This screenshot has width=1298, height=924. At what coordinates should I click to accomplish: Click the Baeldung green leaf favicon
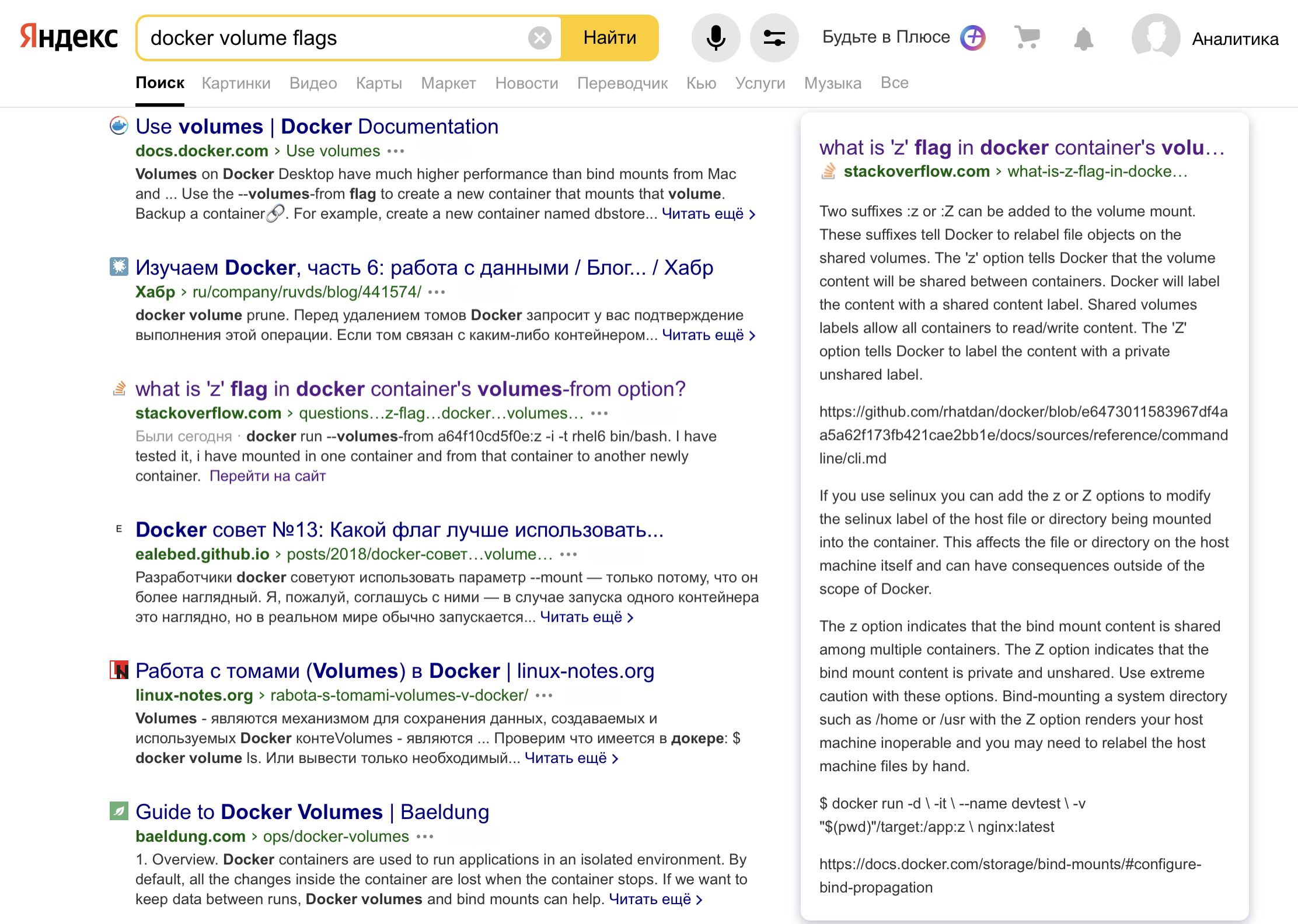[119, 811]
